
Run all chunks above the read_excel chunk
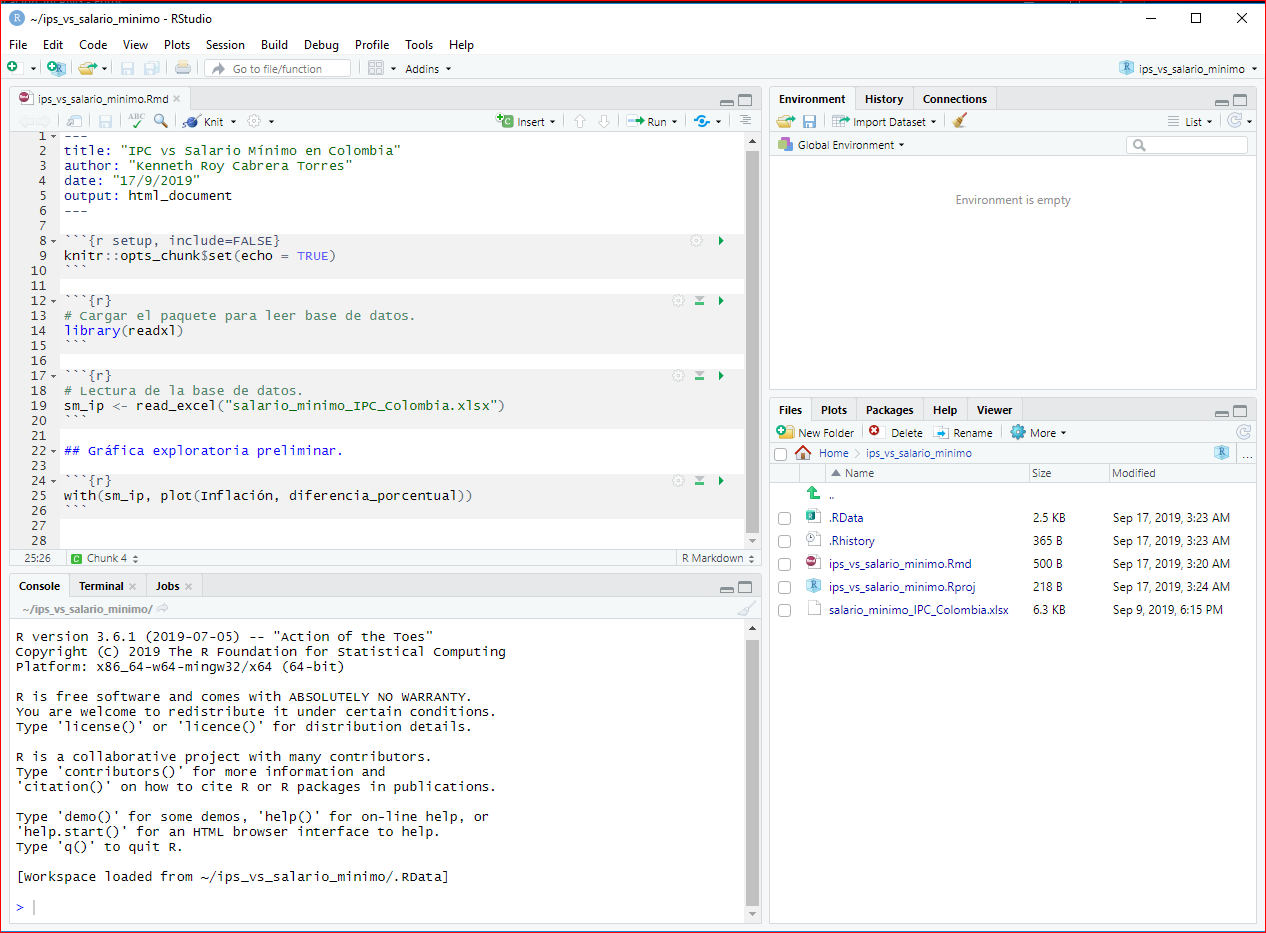(700, 376)
